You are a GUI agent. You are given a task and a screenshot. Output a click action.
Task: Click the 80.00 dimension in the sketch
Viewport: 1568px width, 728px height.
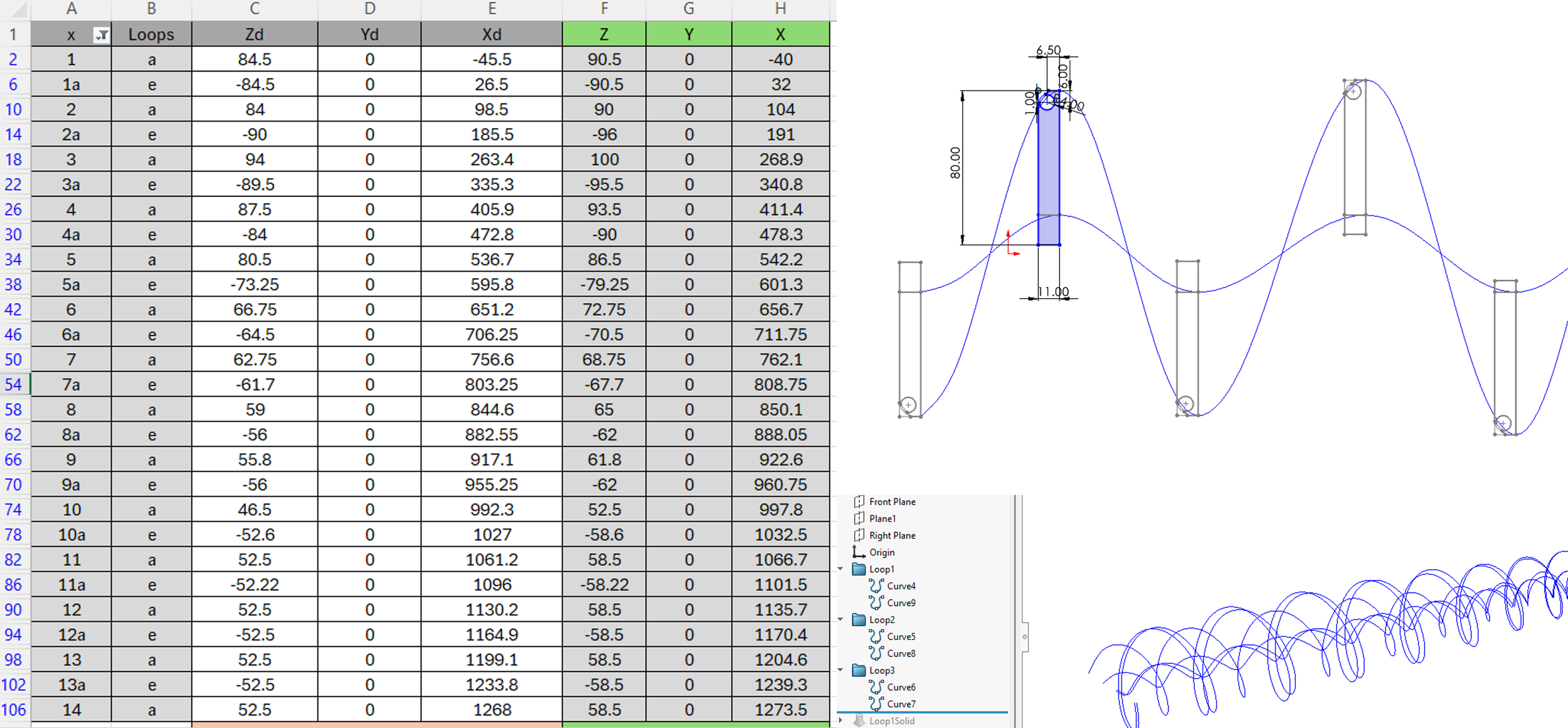[x=955, y=163]
